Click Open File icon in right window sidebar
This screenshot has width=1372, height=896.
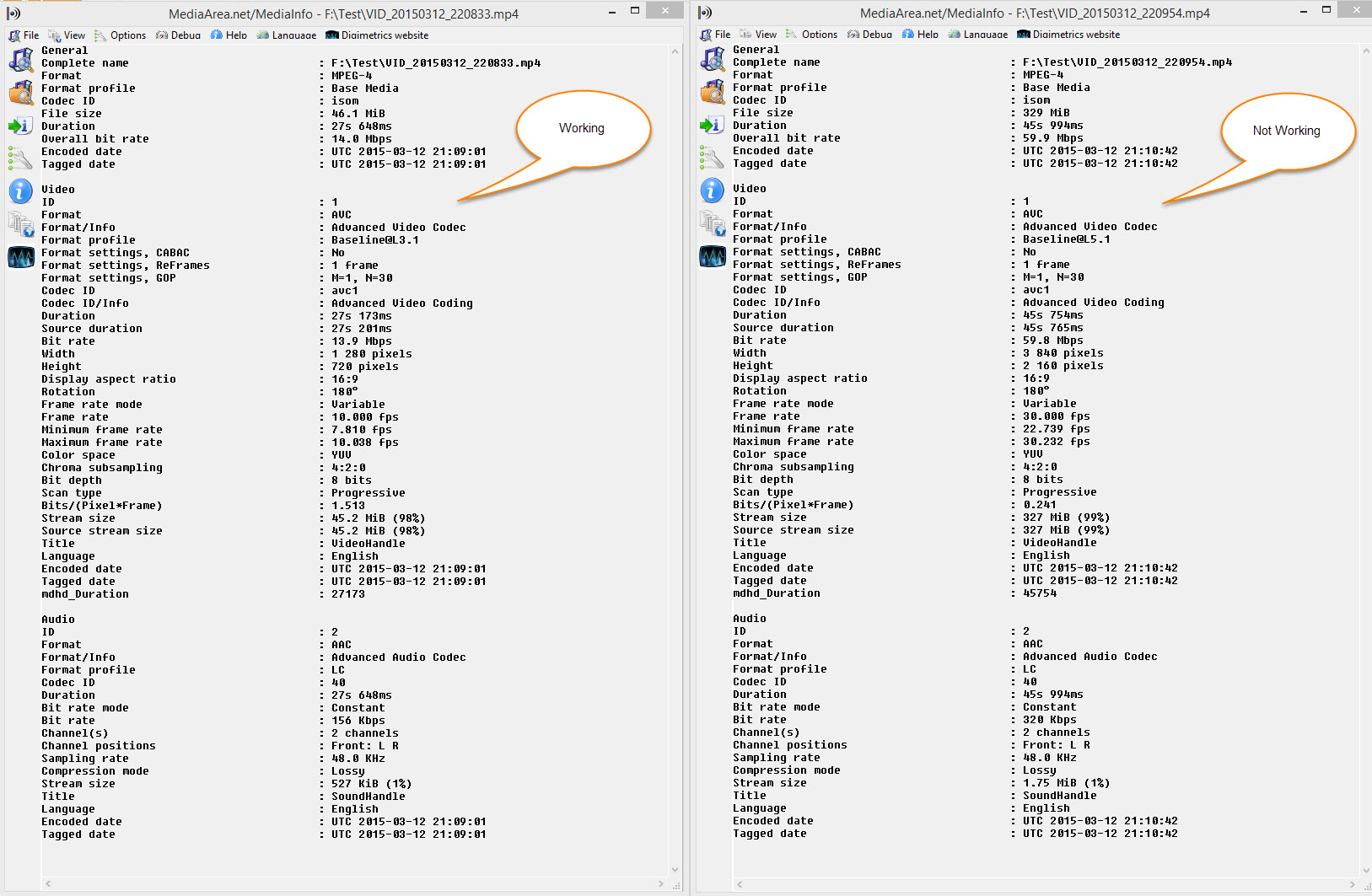tap(713, 60)
